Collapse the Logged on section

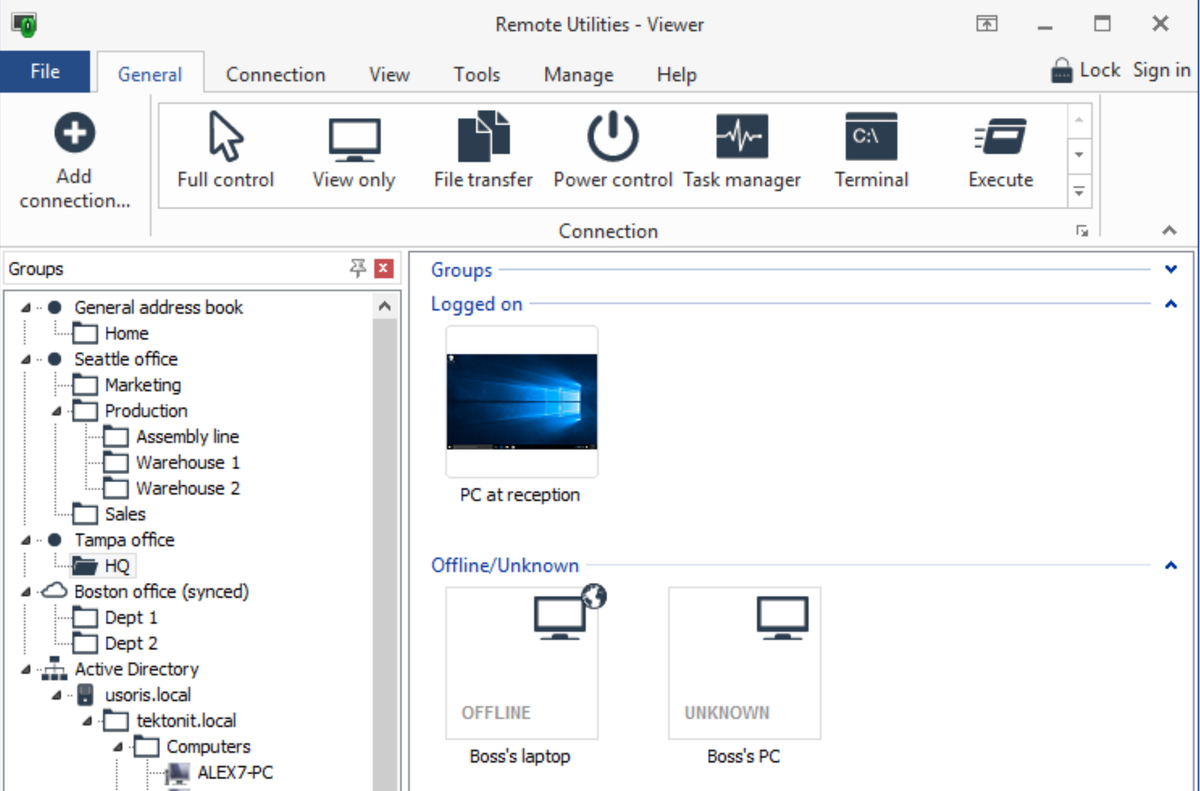(x=1171, y=303)
